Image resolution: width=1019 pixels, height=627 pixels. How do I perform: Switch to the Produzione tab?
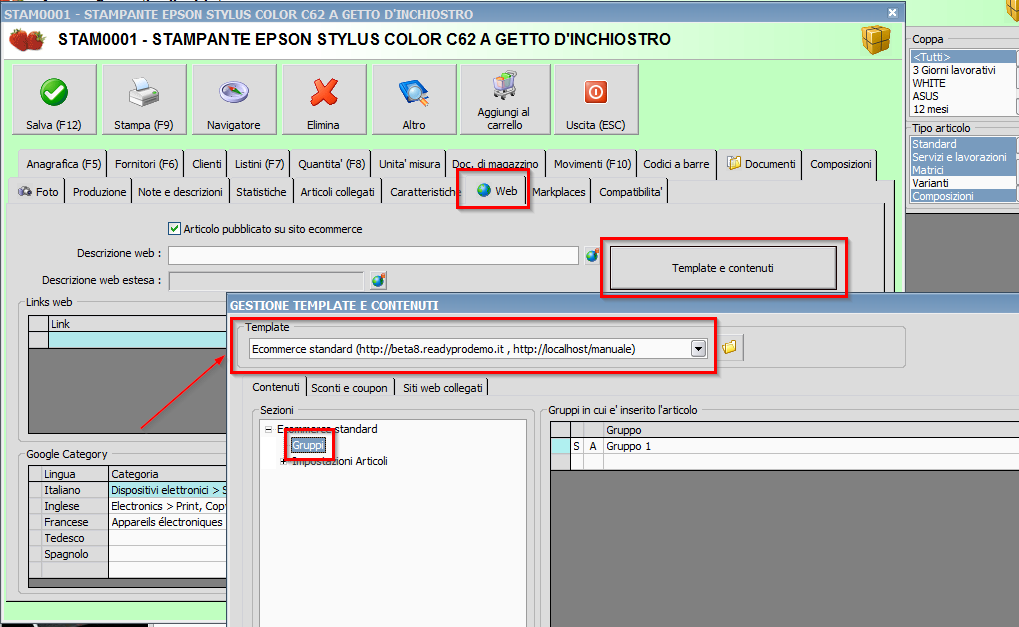pyautogui.click(x=99, y=192)
